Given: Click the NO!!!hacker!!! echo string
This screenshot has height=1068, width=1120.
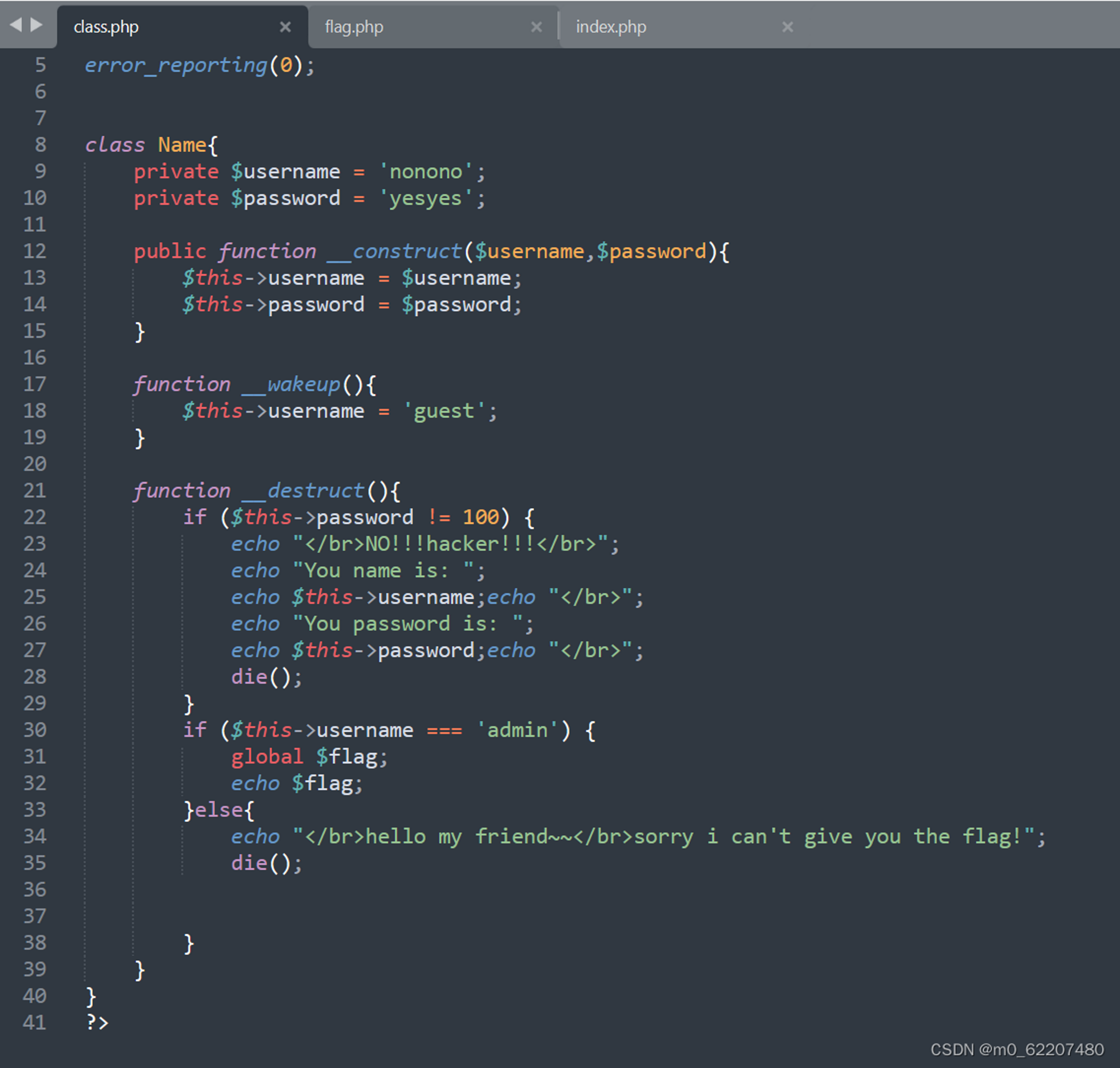Looking at the screenshot, I should (451, 544).
